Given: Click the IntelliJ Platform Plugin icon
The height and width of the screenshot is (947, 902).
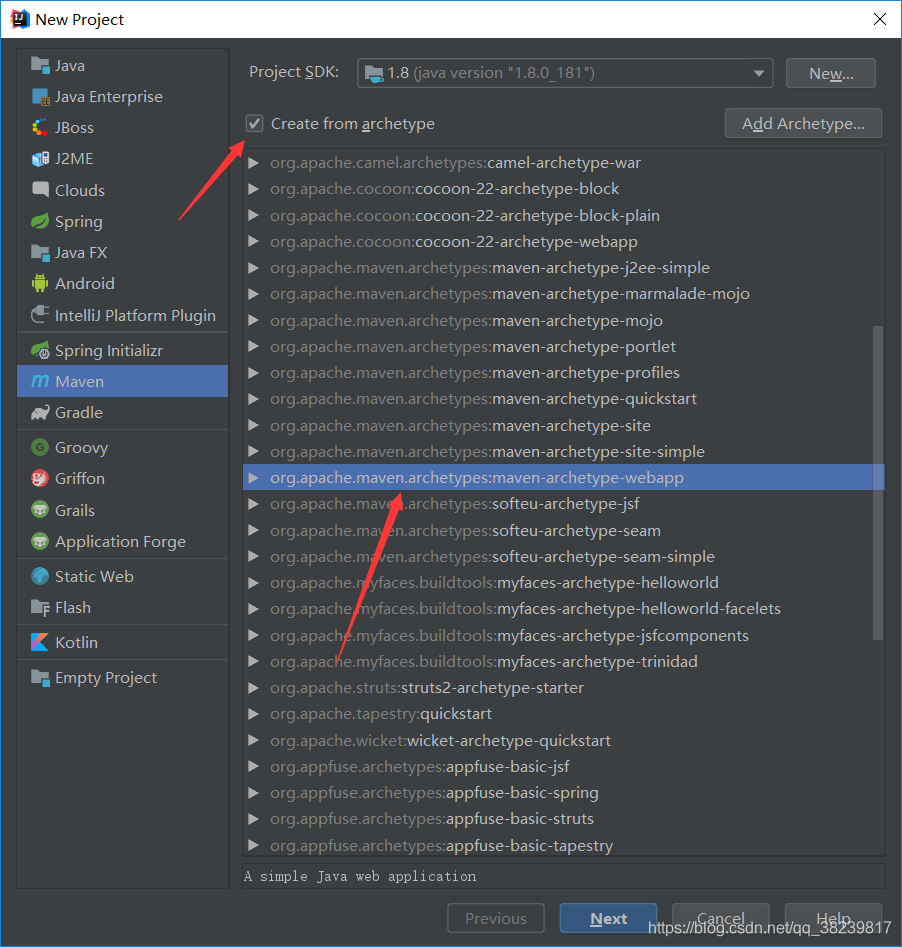Looking at the screenshot, I should click(40, 315).
